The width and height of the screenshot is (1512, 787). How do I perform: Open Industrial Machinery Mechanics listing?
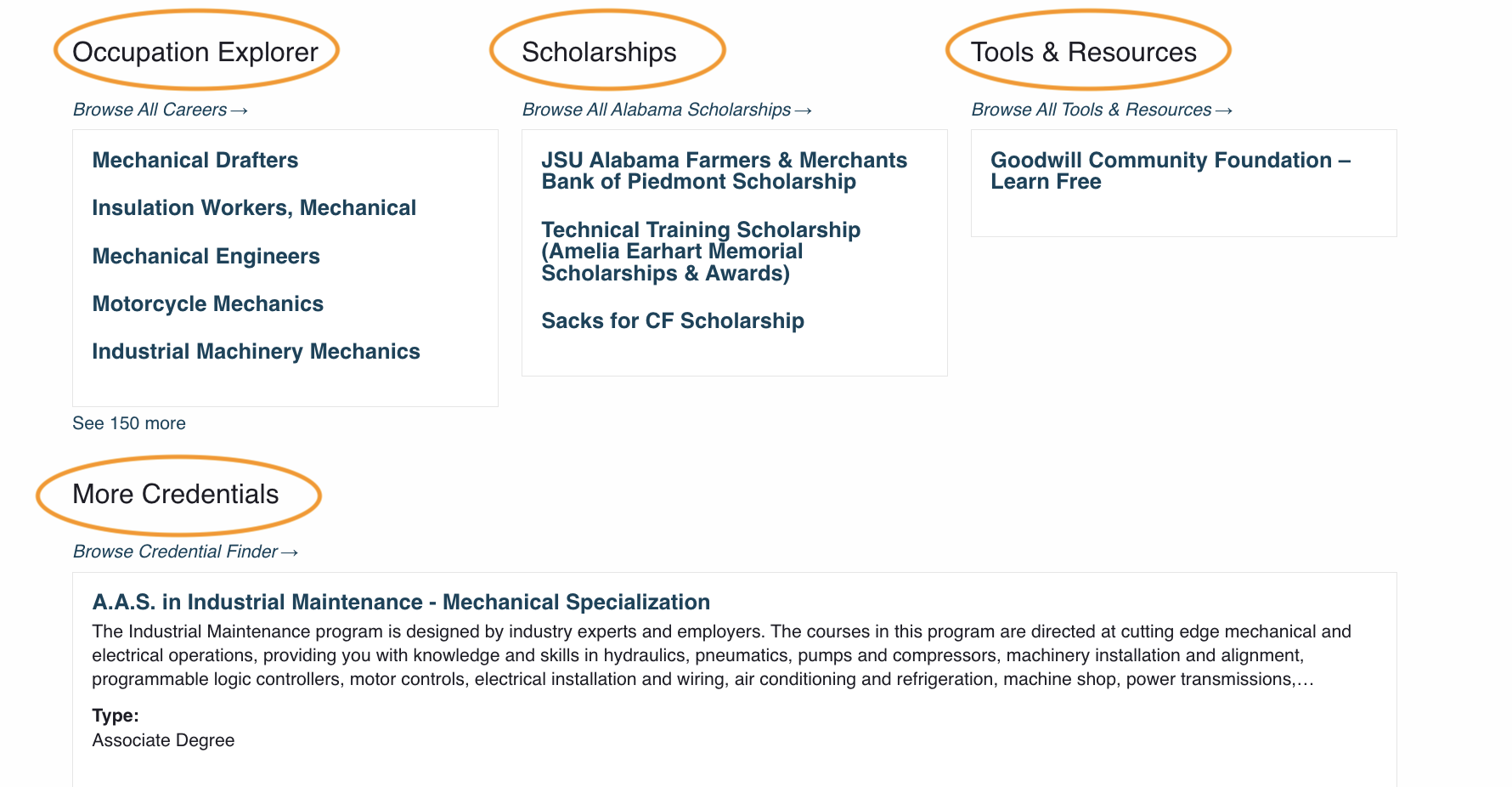click(256, 352)
